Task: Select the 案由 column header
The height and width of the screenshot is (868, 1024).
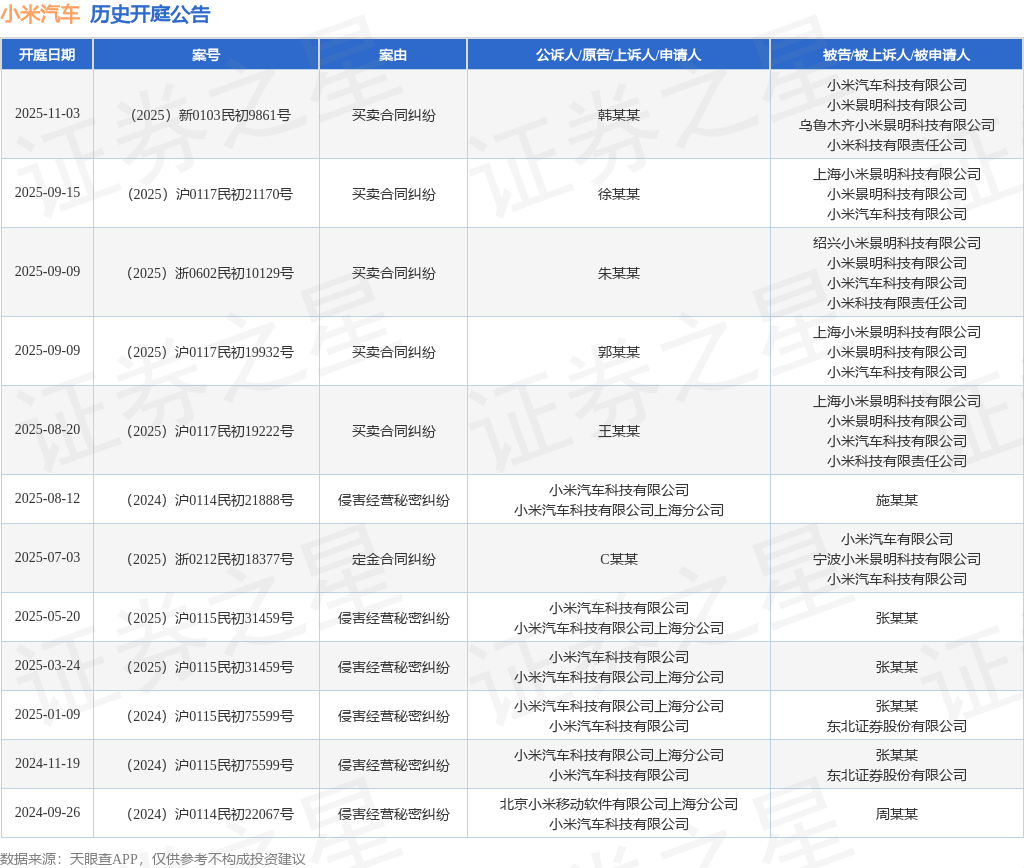Action: [393, 55]
